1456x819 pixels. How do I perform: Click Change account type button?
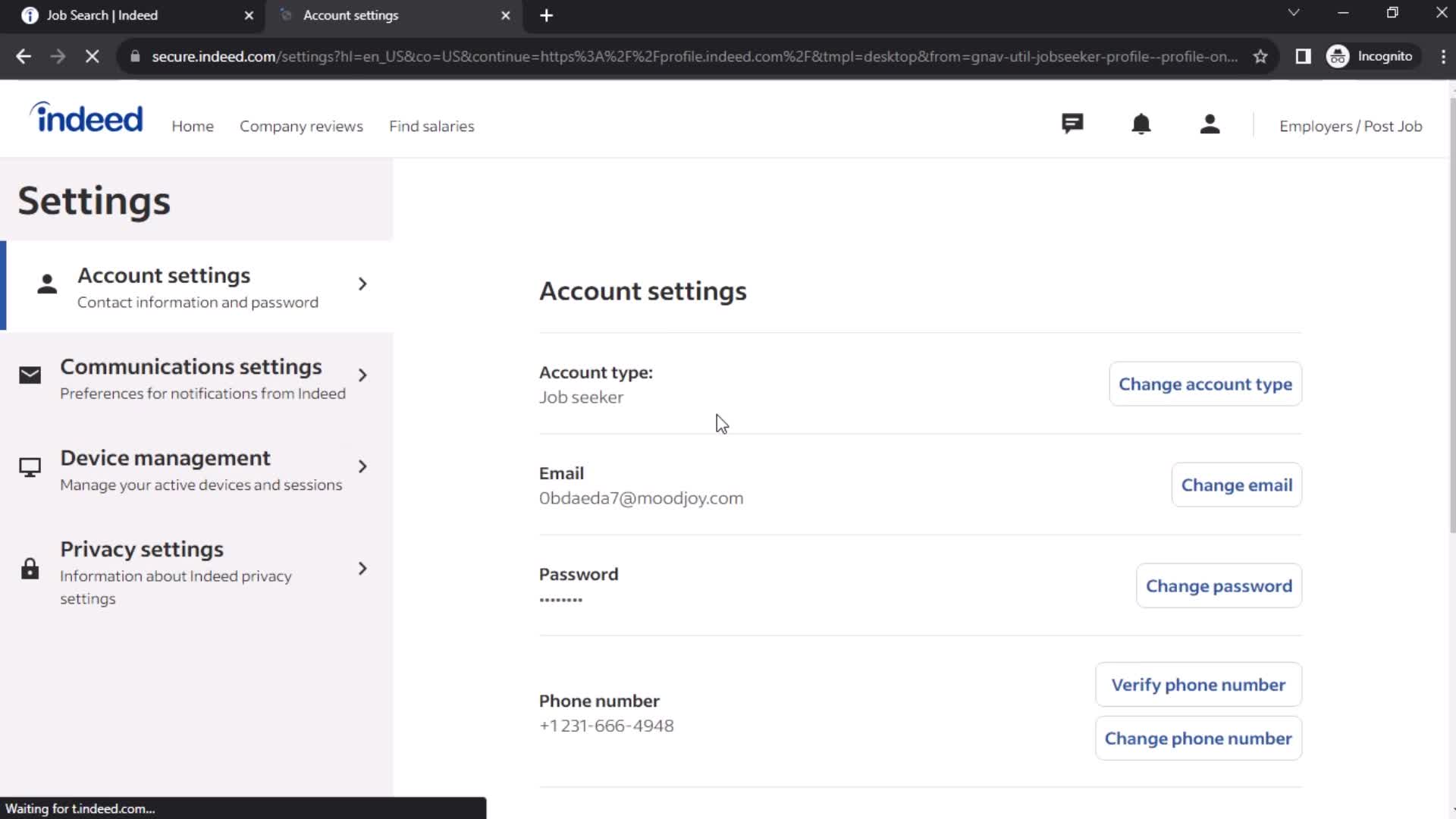1205,384
